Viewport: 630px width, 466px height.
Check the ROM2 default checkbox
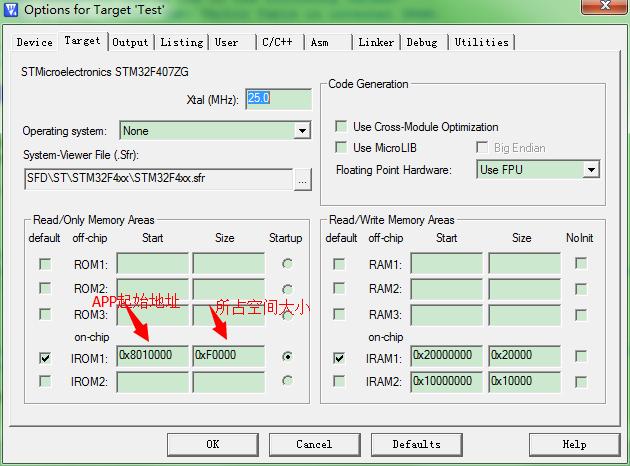pos(45,288)
